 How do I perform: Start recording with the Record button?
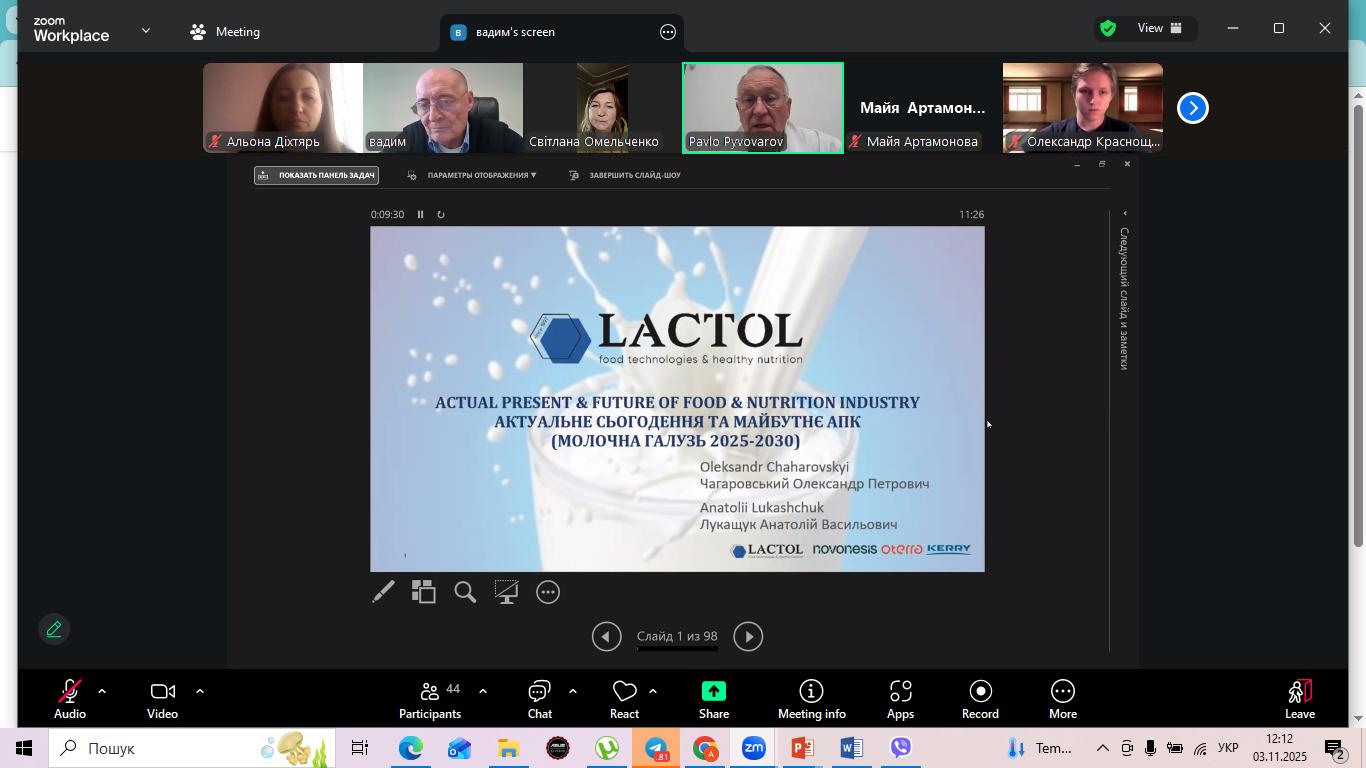click(x=980, y=698)
